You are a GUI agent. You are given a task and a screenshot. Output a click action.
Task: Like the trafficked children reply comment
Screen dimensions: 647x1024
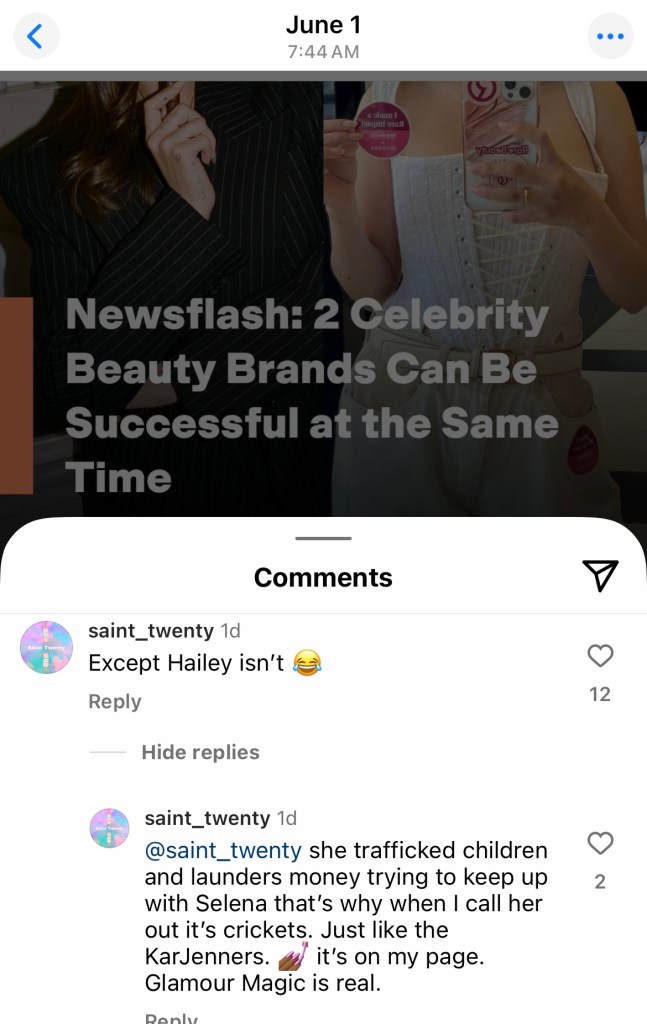[600, 842]
